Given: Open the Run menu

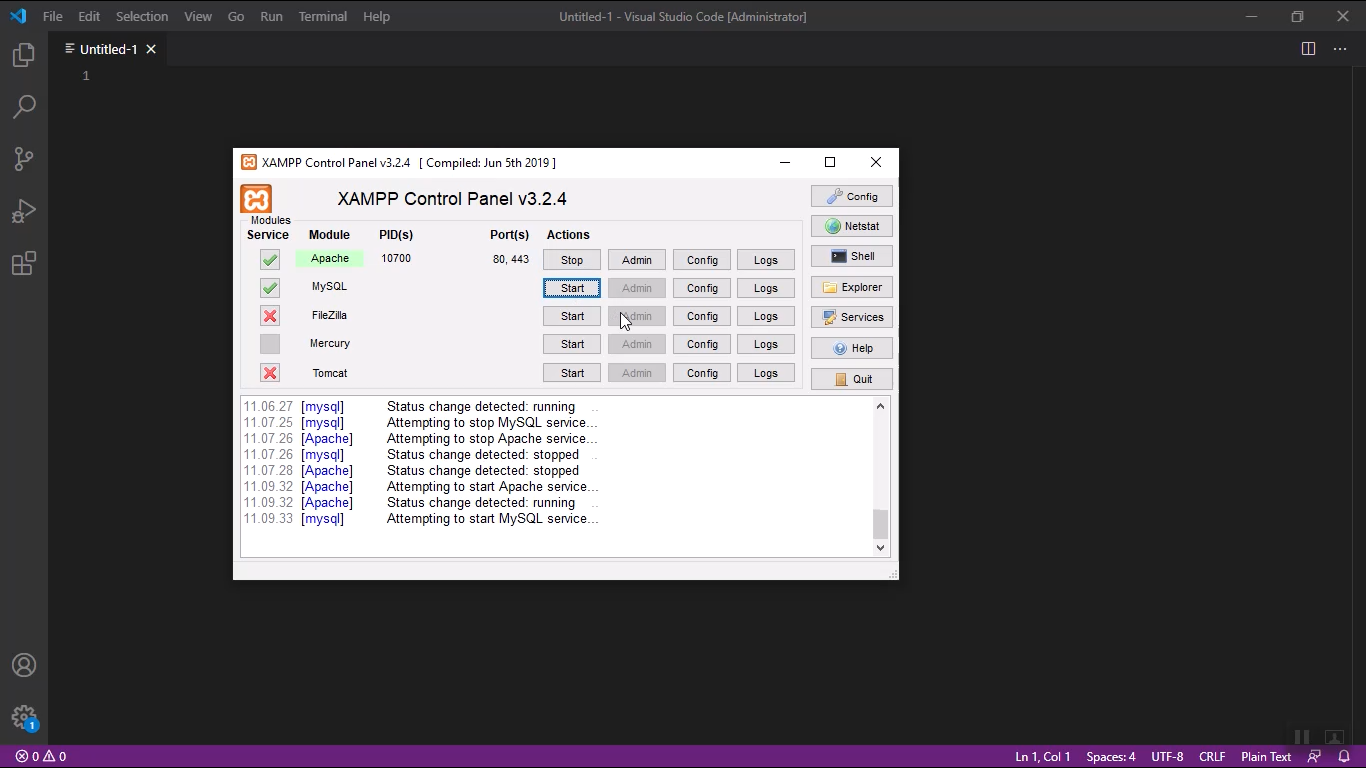Looking at the screenshot, I should point(271,16).
